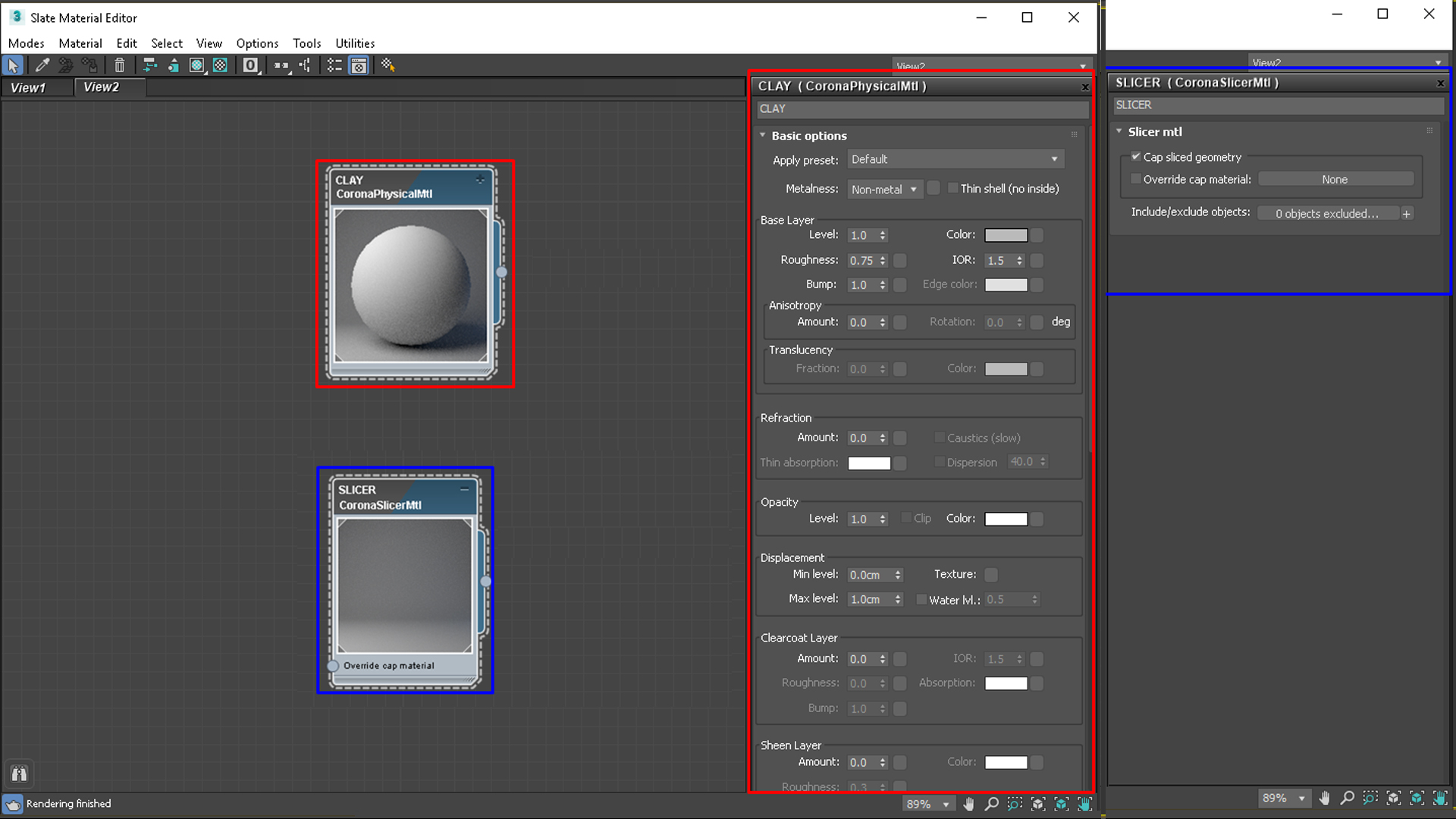Viewport: 1456px width, 819px height.
Task: Click Assign Material to Selection icon
Action: tap(89, 65)
